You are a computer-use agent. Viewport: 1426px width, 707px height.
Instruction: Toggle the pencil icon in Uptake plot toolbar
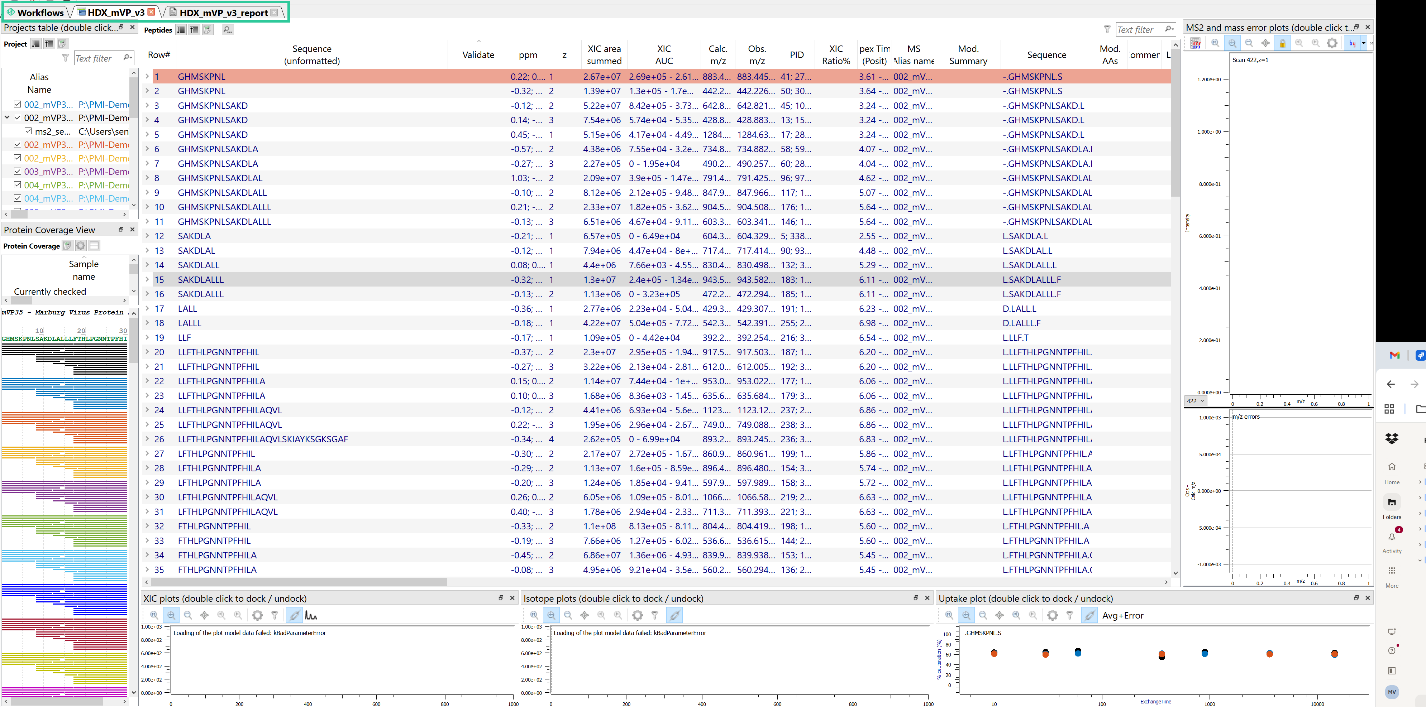coord(1089,615)
